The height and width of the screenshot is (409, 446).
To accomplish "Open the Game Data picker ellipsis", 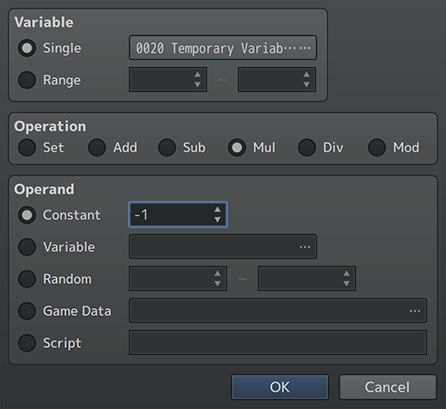I will pos(415,311).
